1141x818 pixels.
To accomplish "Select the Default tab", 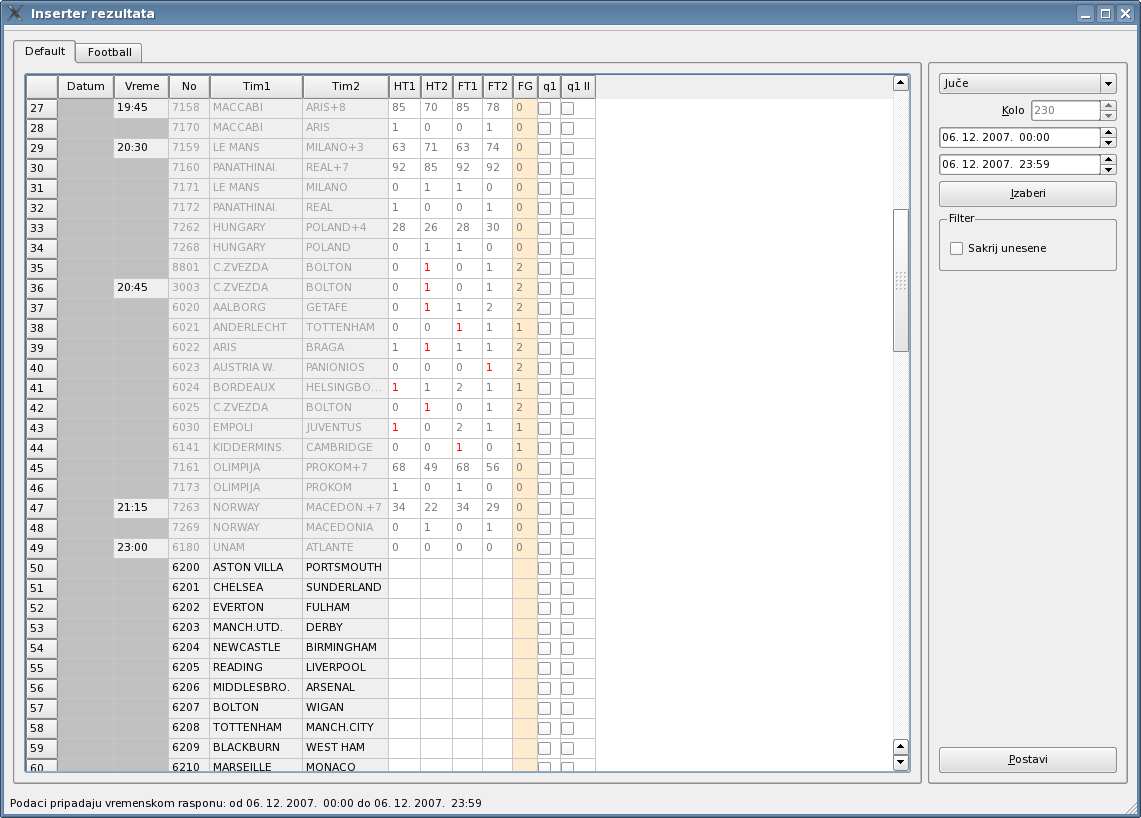I will click(45, 51).
